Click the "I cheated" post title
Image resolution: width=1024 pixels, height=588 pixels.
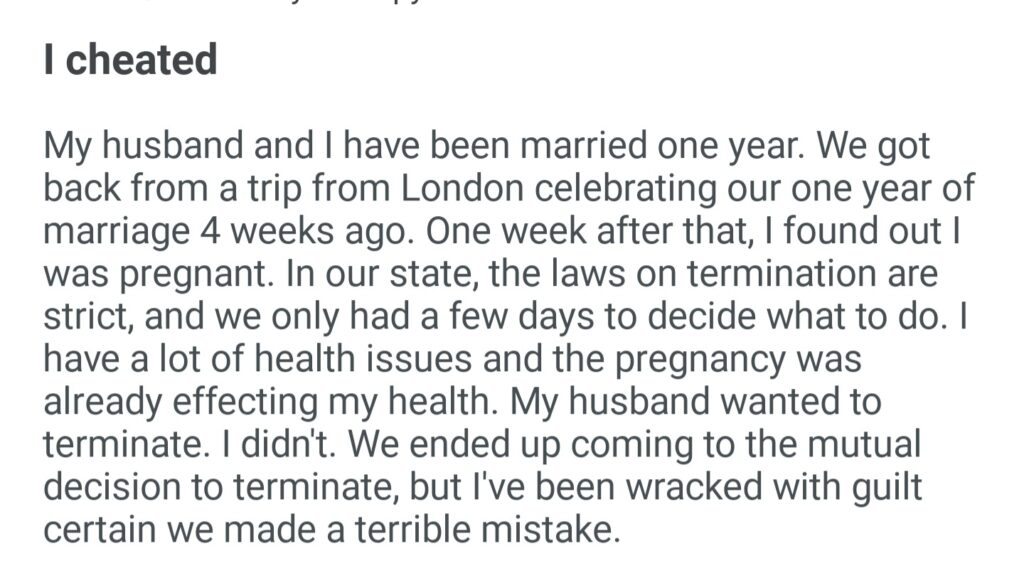pyautogui.click(x=130, y=60)
